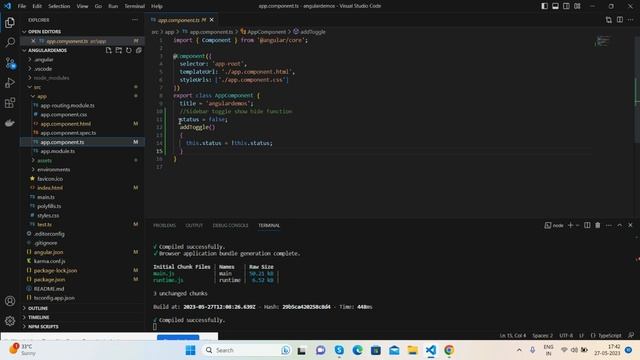
Task: Click the editor minimap preview
Action: (x=603, y=41)
